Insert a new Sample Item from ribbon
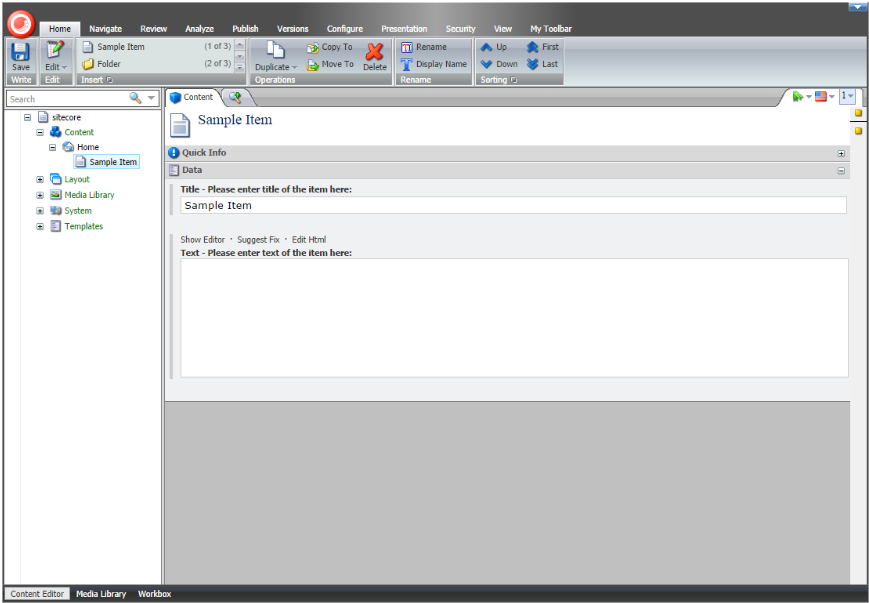 coord(114,47)
